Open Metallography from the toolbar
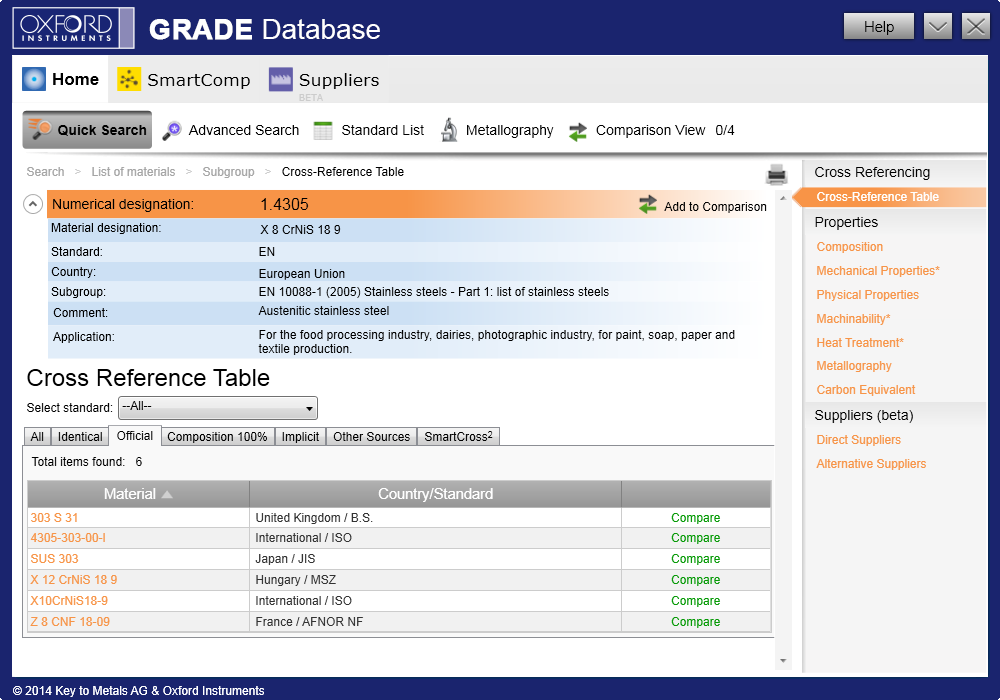The image size is (1000, 700). 497,130
